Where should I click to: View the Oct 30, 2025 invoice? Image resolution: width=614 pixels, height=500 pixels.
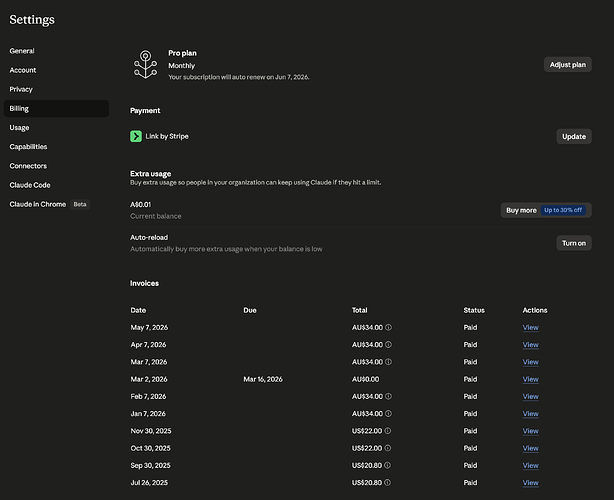[x=531, y=448]
